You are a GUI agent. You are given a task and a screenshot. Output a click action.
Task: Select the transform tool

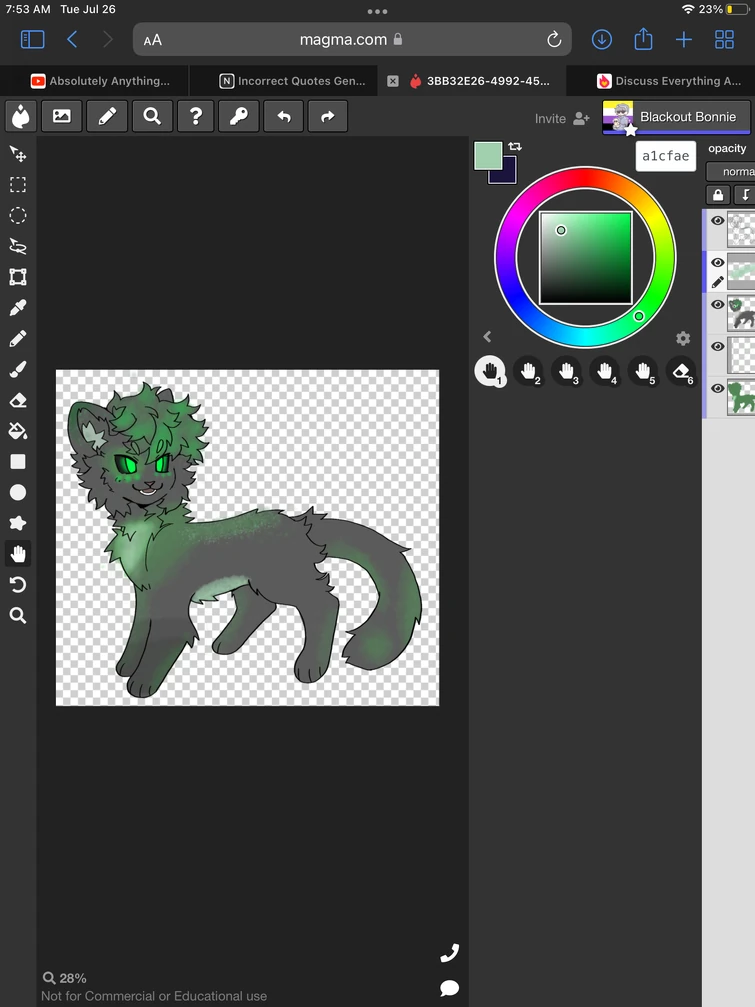tap(18, 277)
